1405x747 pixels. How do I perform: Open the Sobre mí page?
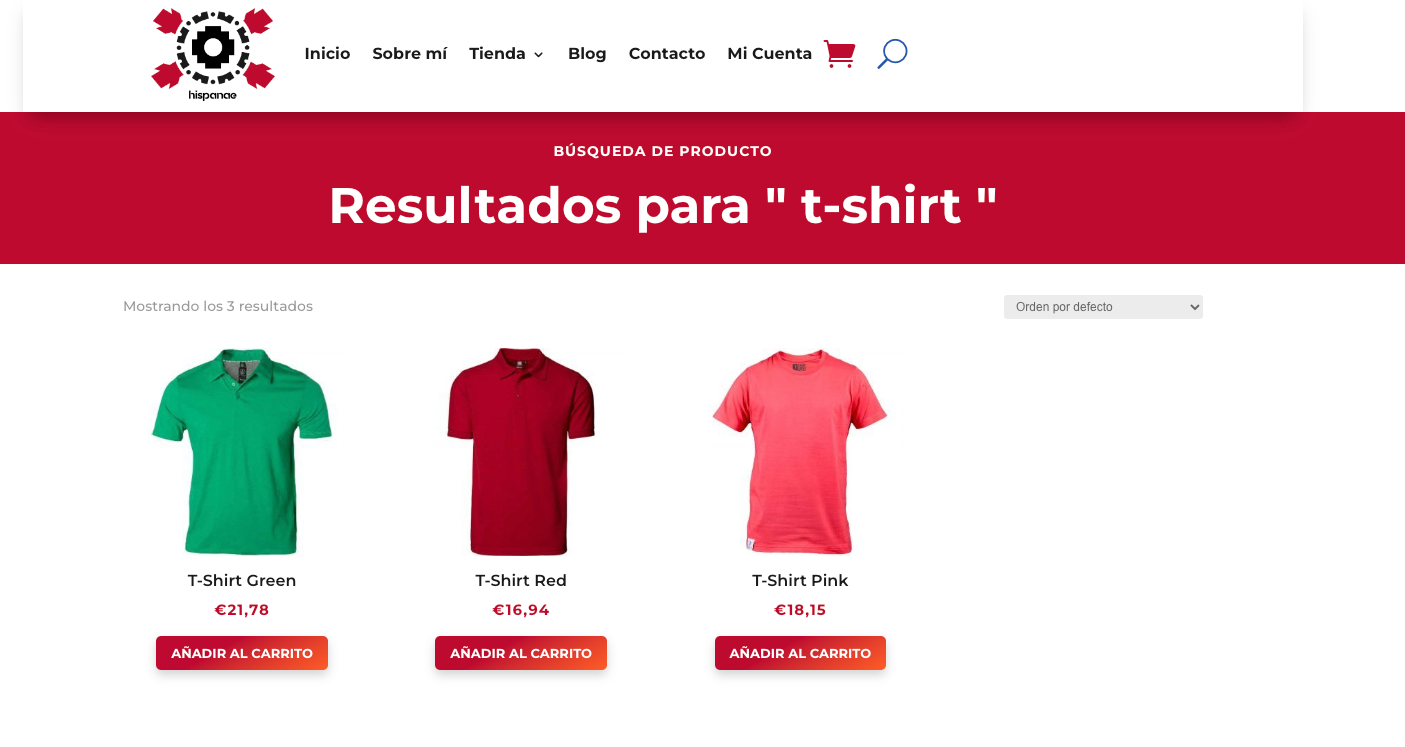click(409, 54)
